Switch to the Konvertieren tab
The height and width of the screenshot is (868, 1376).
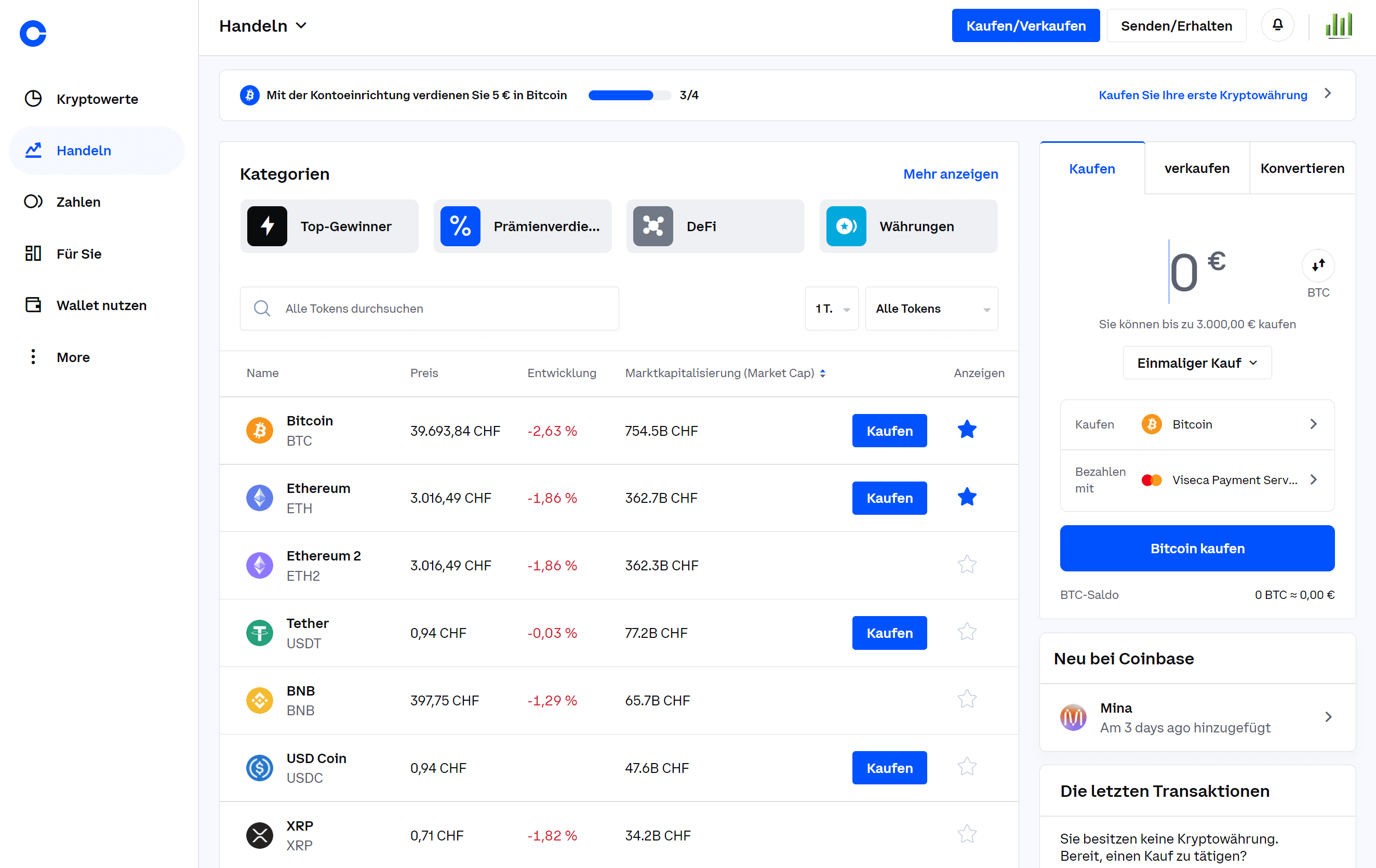tap(1302, 169)
